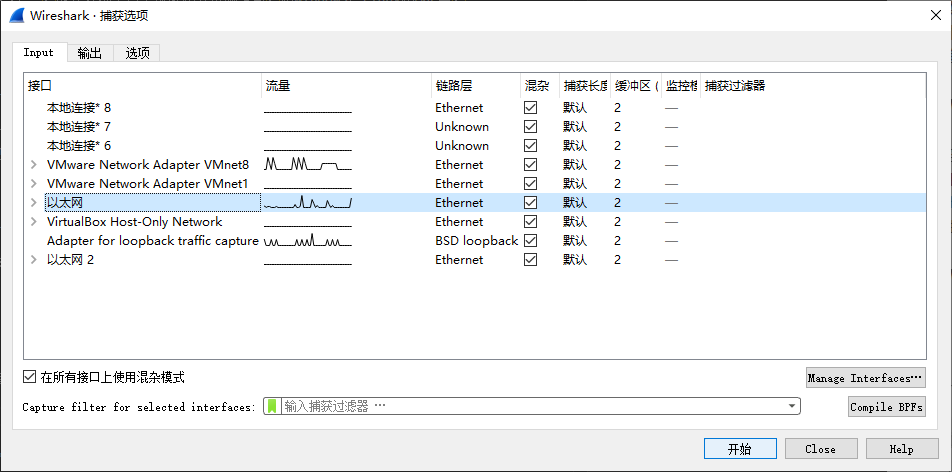952x472 pixels.
Task: Click the 开始 button to start capture
Action: 740,449
